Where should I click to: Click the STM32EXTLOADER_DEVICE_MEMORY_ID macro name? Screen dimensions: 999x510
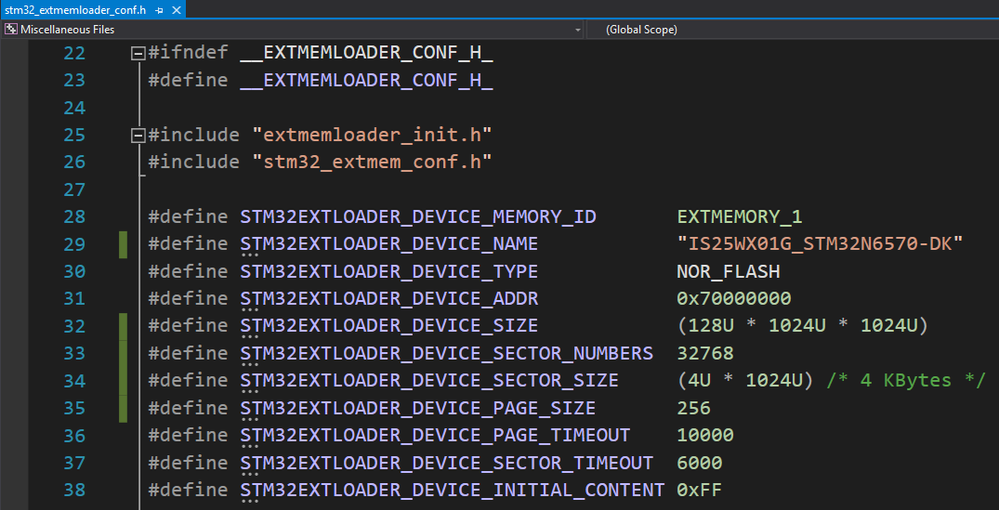tap(418, 217)
